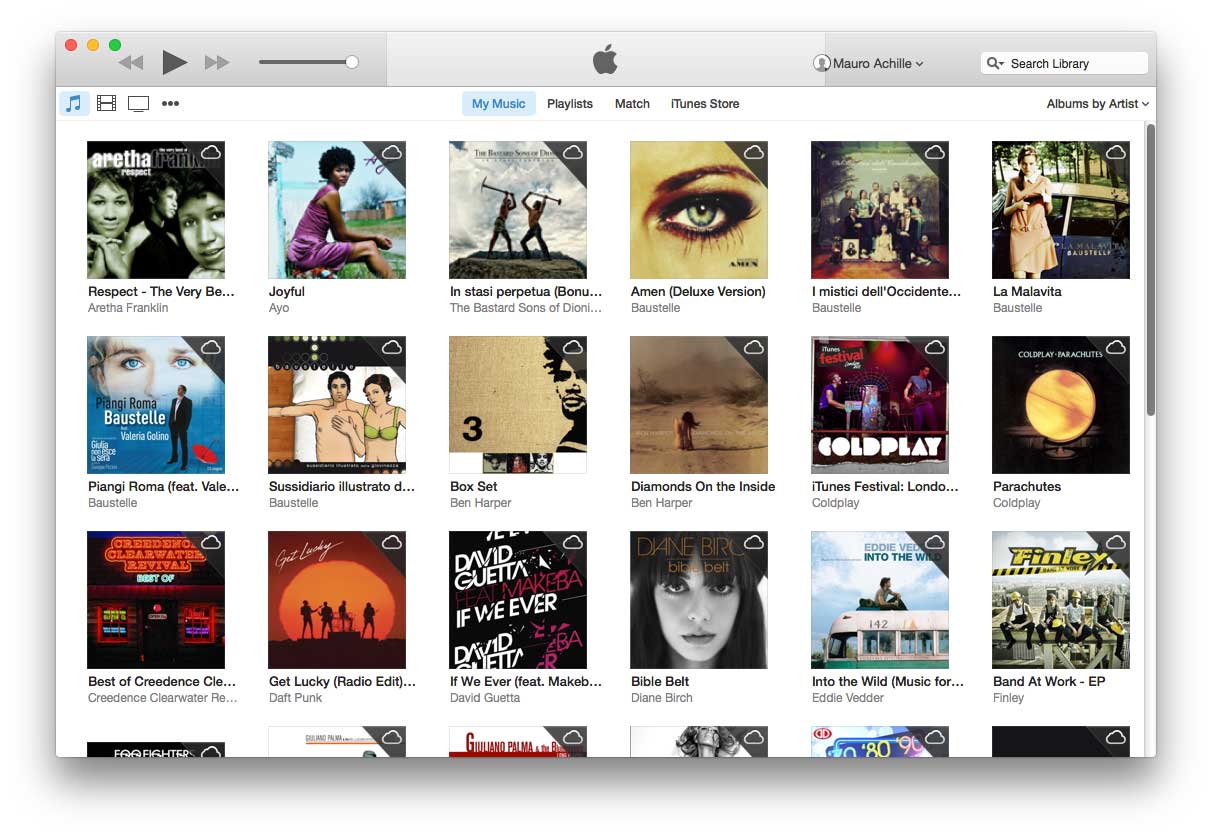Viewport: 1212px width, 837px height.
Task: Click cloud icon on iTunes Festival cover
Action: [x=935, y=348]
